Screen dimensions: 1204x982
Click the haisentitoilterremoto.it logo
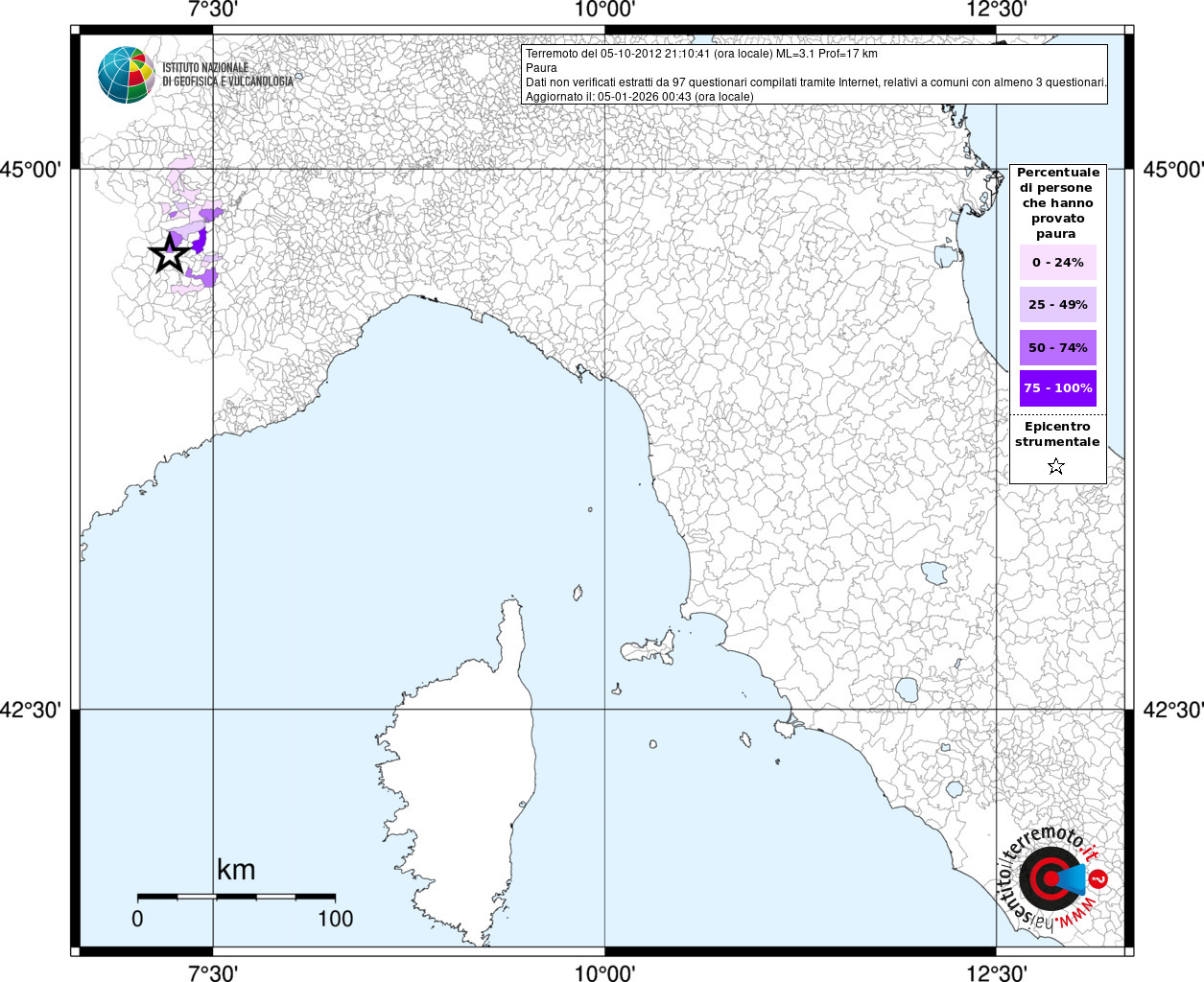pyautogui.click(x=1054, y=877)
